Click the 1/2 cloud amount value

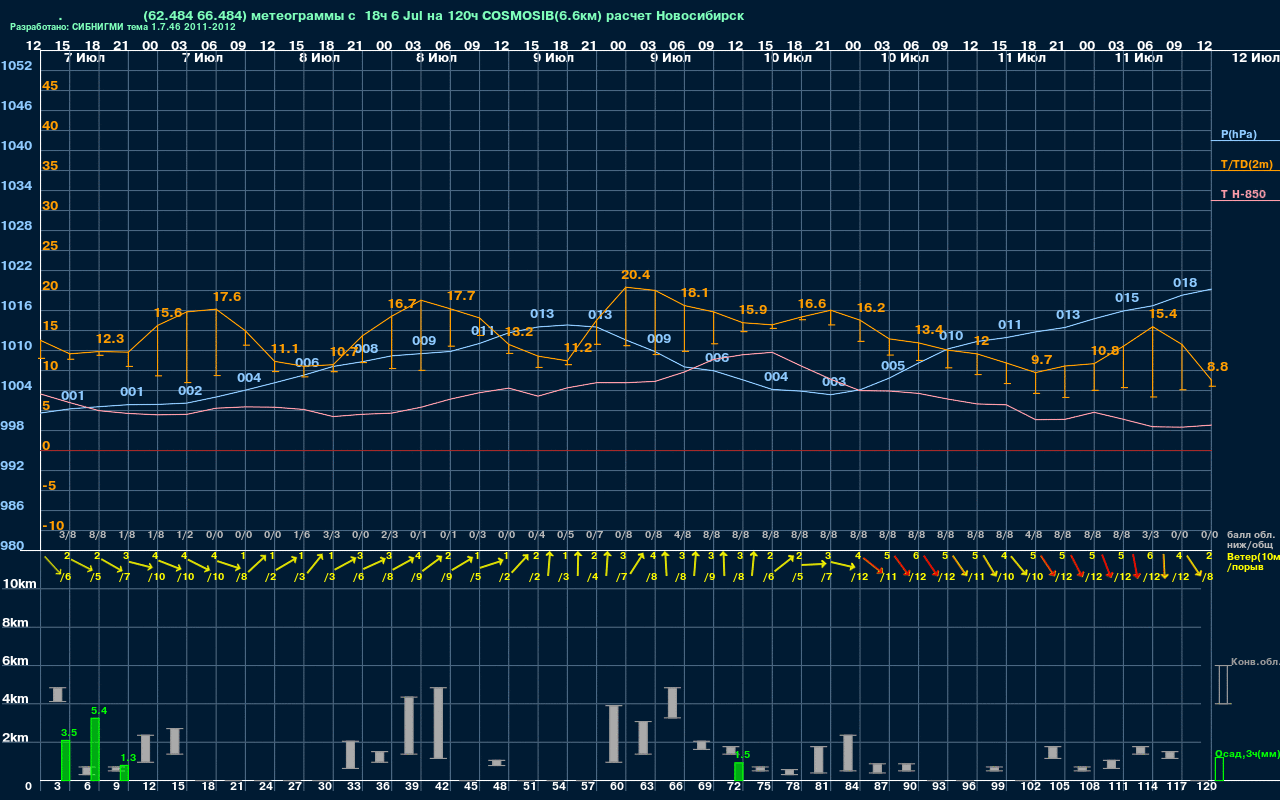pyautogui.click(x=185, y=535)
